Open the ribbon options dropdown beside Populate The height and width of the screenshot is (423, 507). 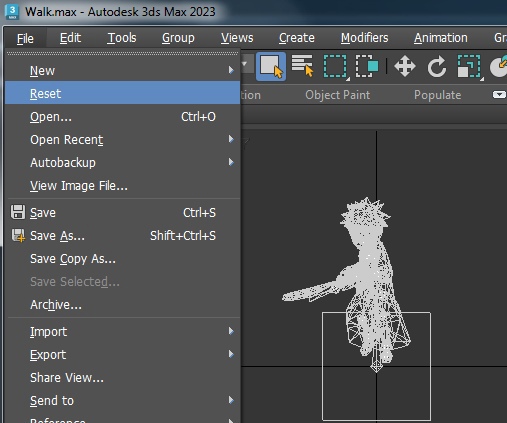click(499, 95)
